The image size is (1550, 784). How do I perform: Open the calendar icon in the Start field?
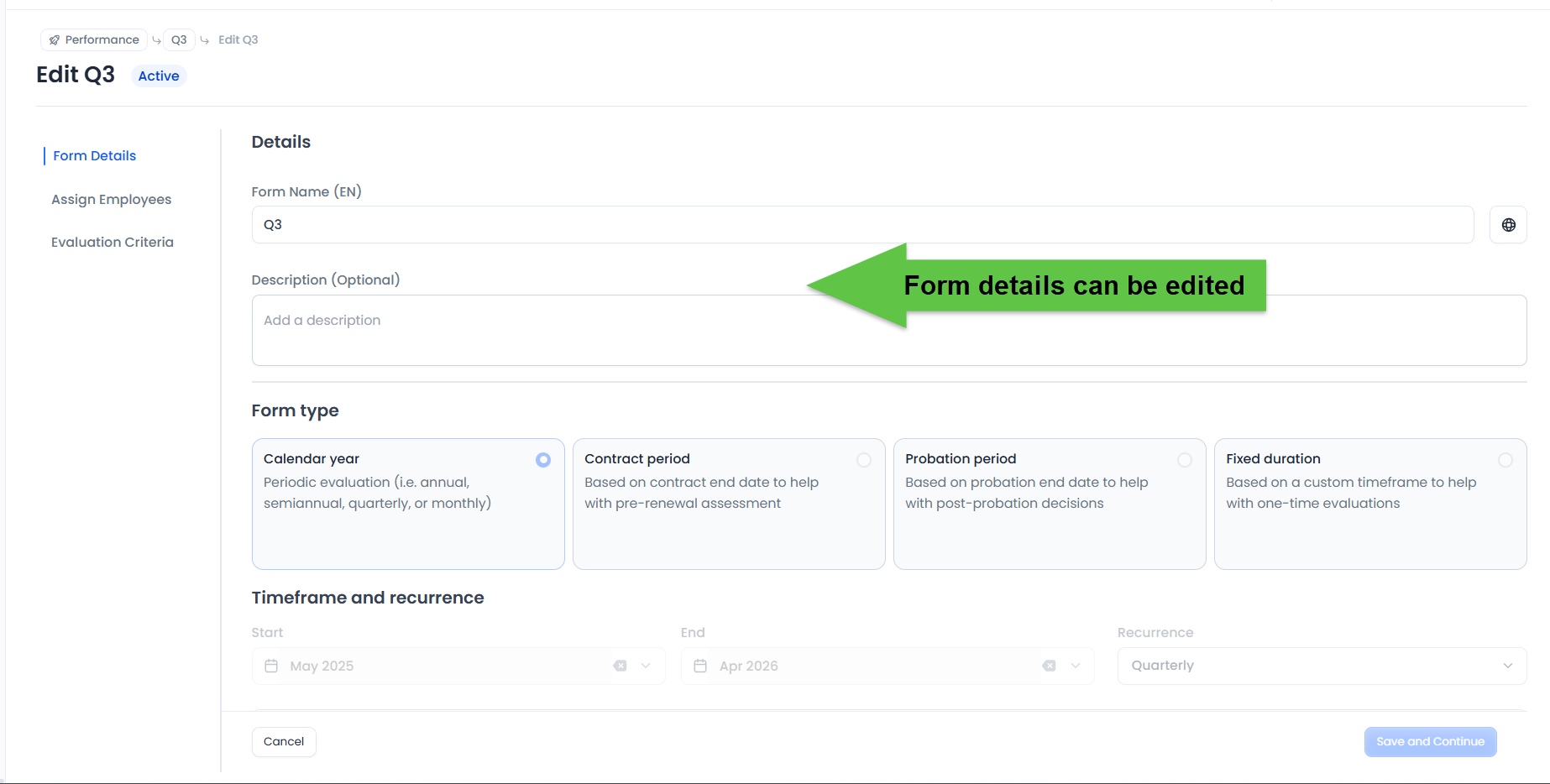[271, 665]
